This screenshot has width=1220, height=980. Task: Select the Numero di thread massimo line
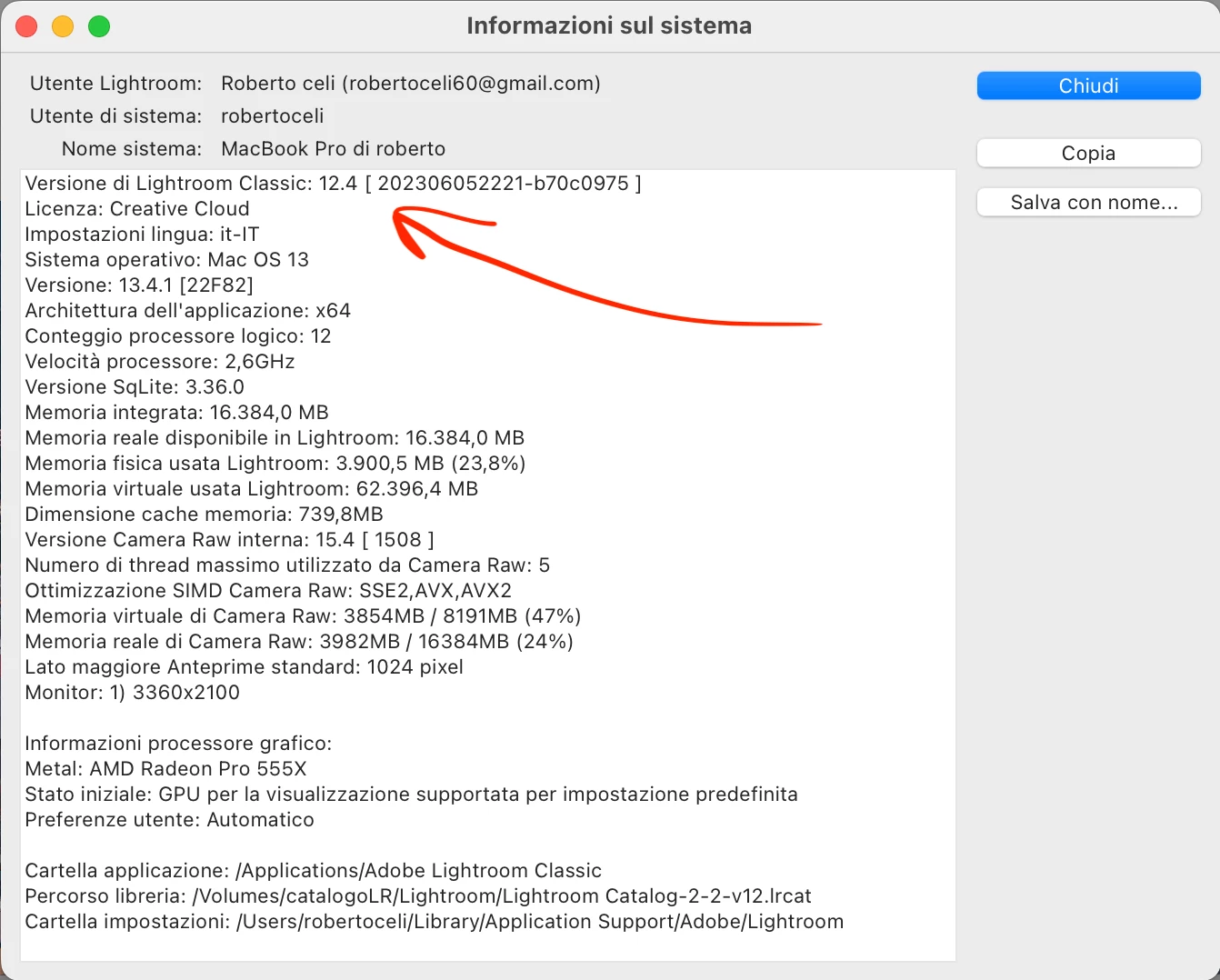[x=287, y=565]
